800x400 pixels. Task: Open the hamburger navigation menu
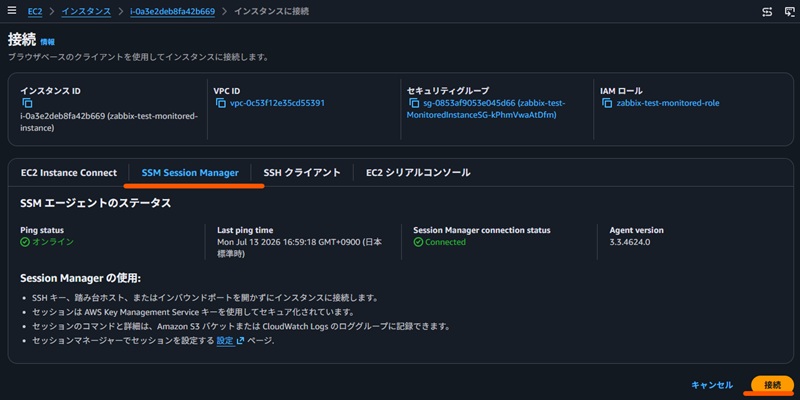(12, 11)
